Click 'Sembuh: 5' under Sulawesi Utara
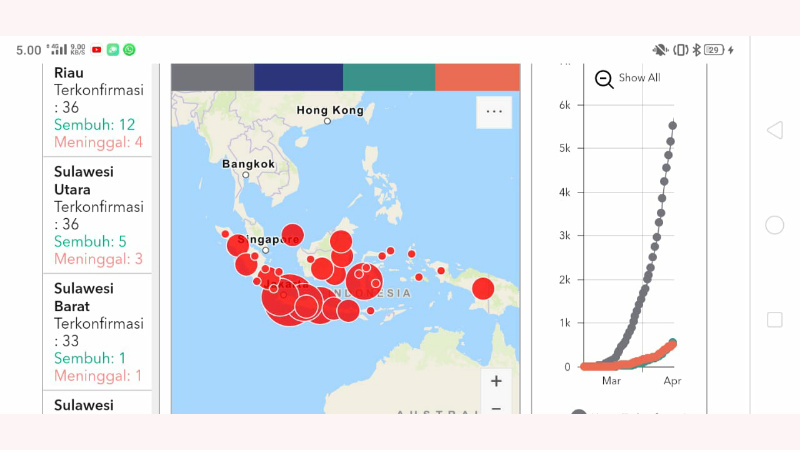The width and height of the screenshot is (800, 450). 90,241
